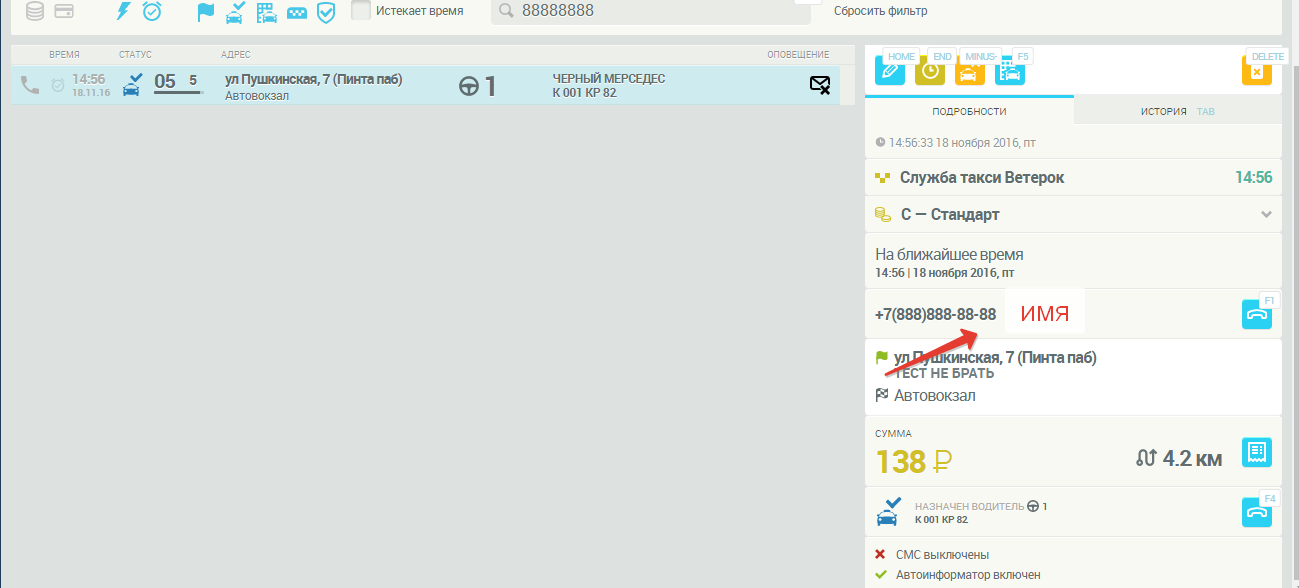Viewport: 1299px width, 588px height.
Task: Click the crossed-out envelope notification icon
Action: [819, 86]
